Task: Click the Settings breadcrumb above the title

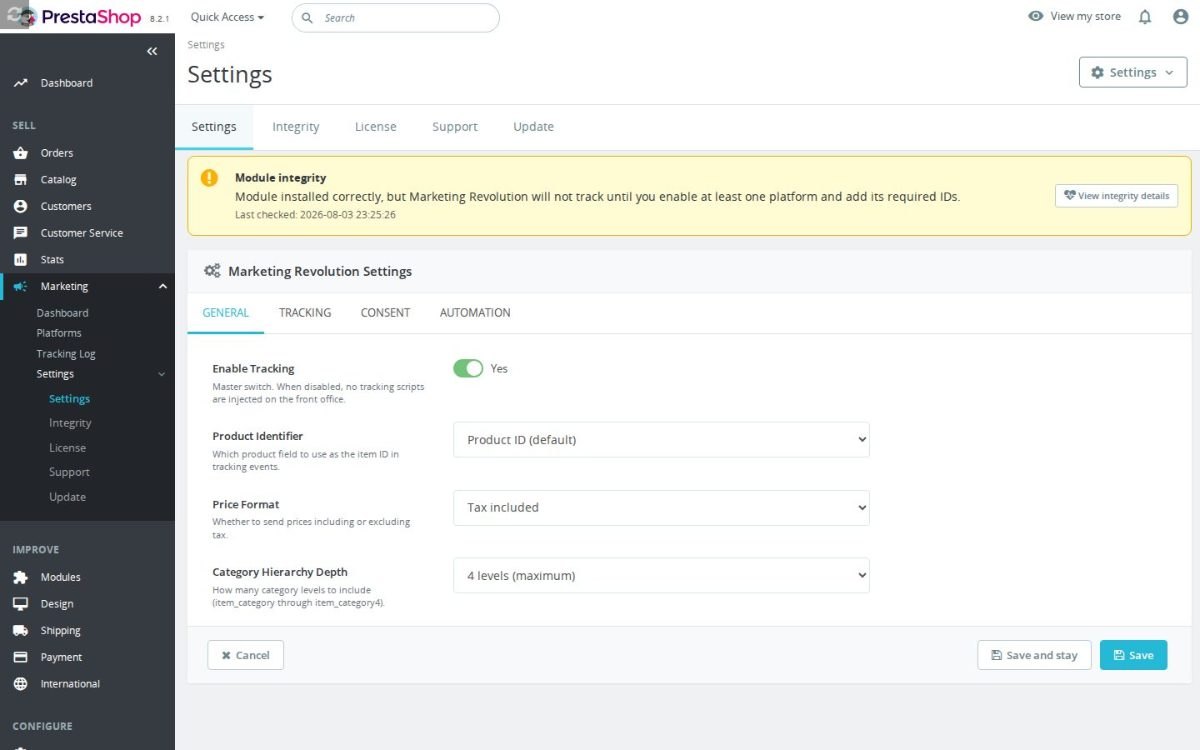Action: [206, 45]
